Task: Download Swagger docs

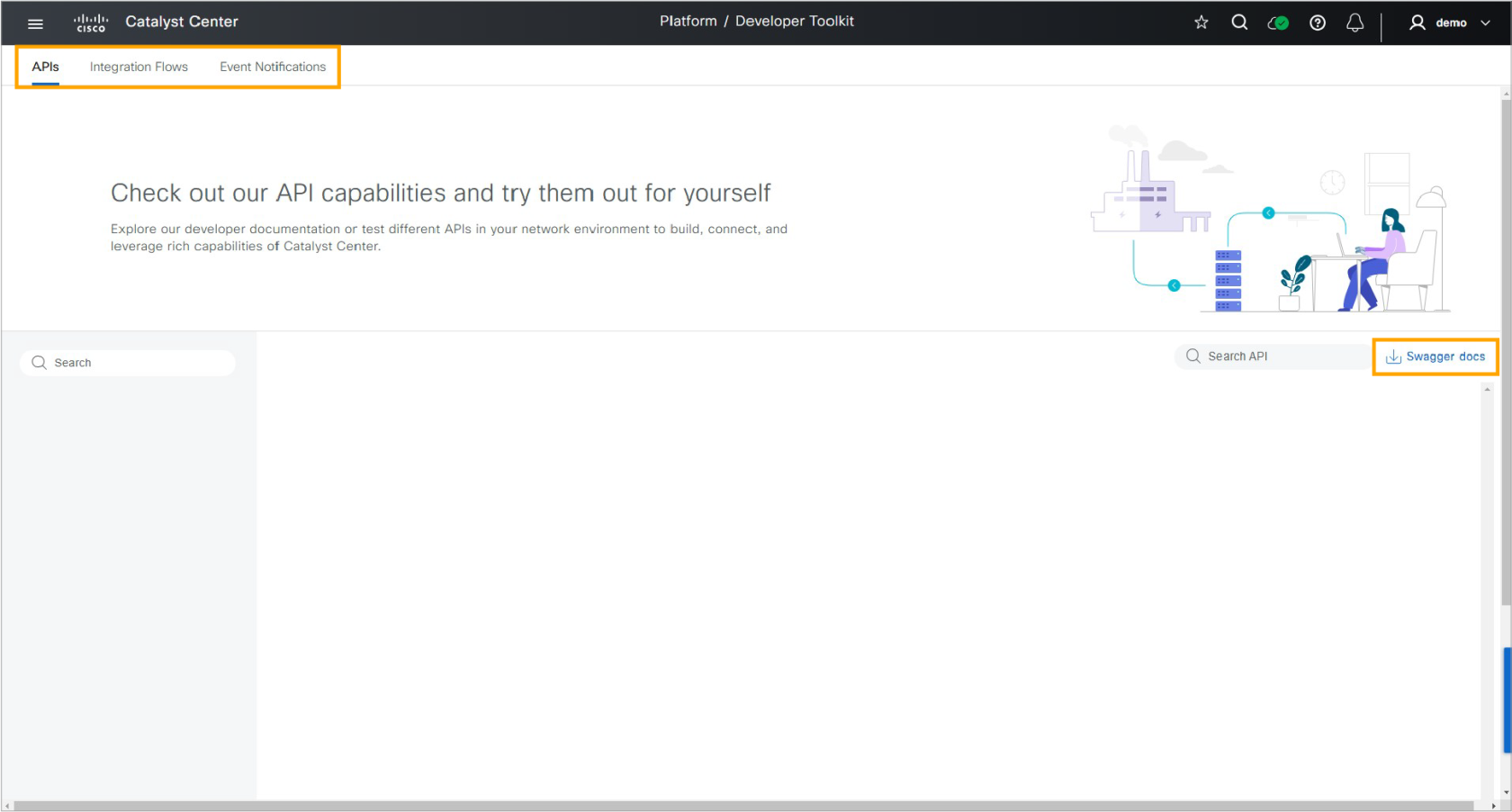Action: click(1435, 356)
